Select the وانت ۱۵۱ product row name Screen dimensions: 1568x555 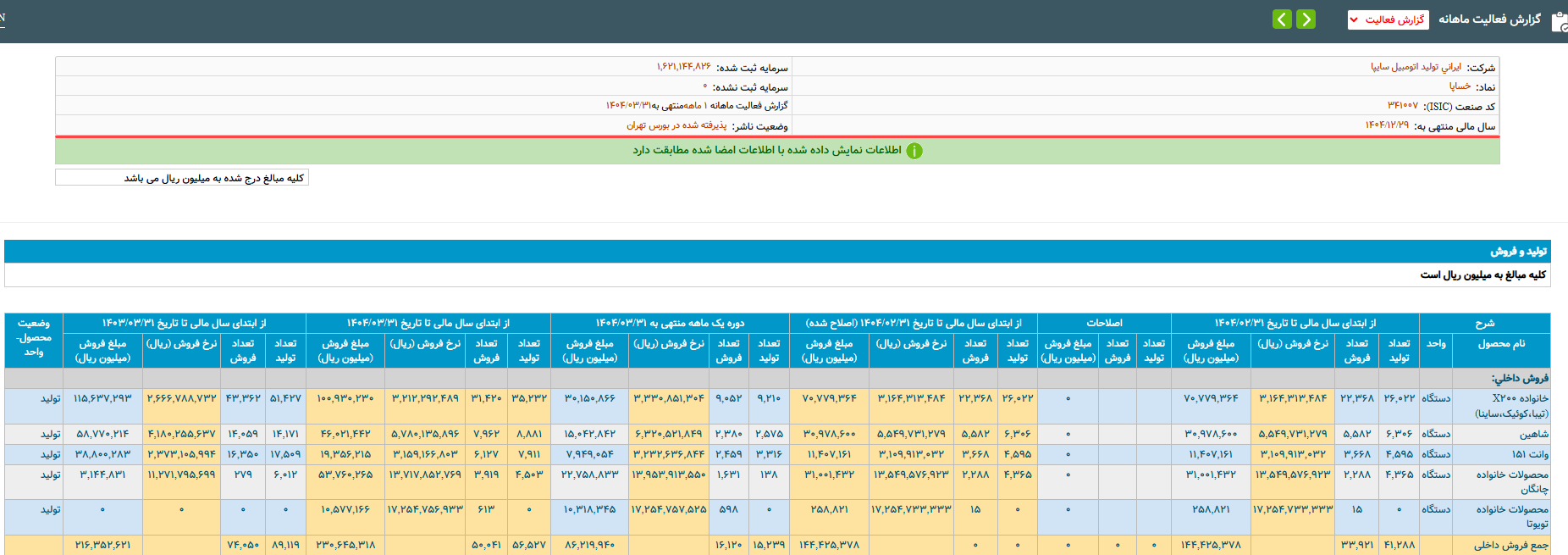click(x=1530, y=454)
